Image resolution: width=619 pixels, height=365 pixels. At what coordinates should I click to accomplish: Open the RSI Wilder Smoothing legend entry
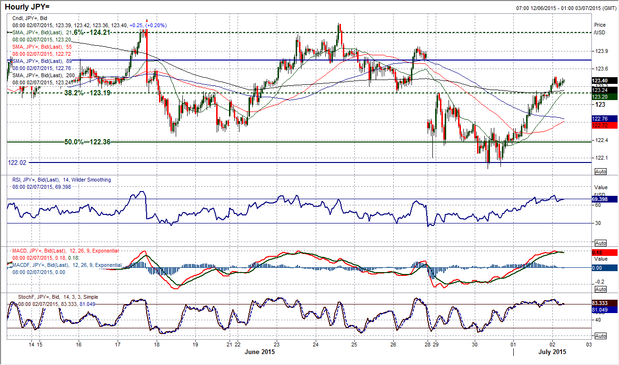(x=62, y=180)
